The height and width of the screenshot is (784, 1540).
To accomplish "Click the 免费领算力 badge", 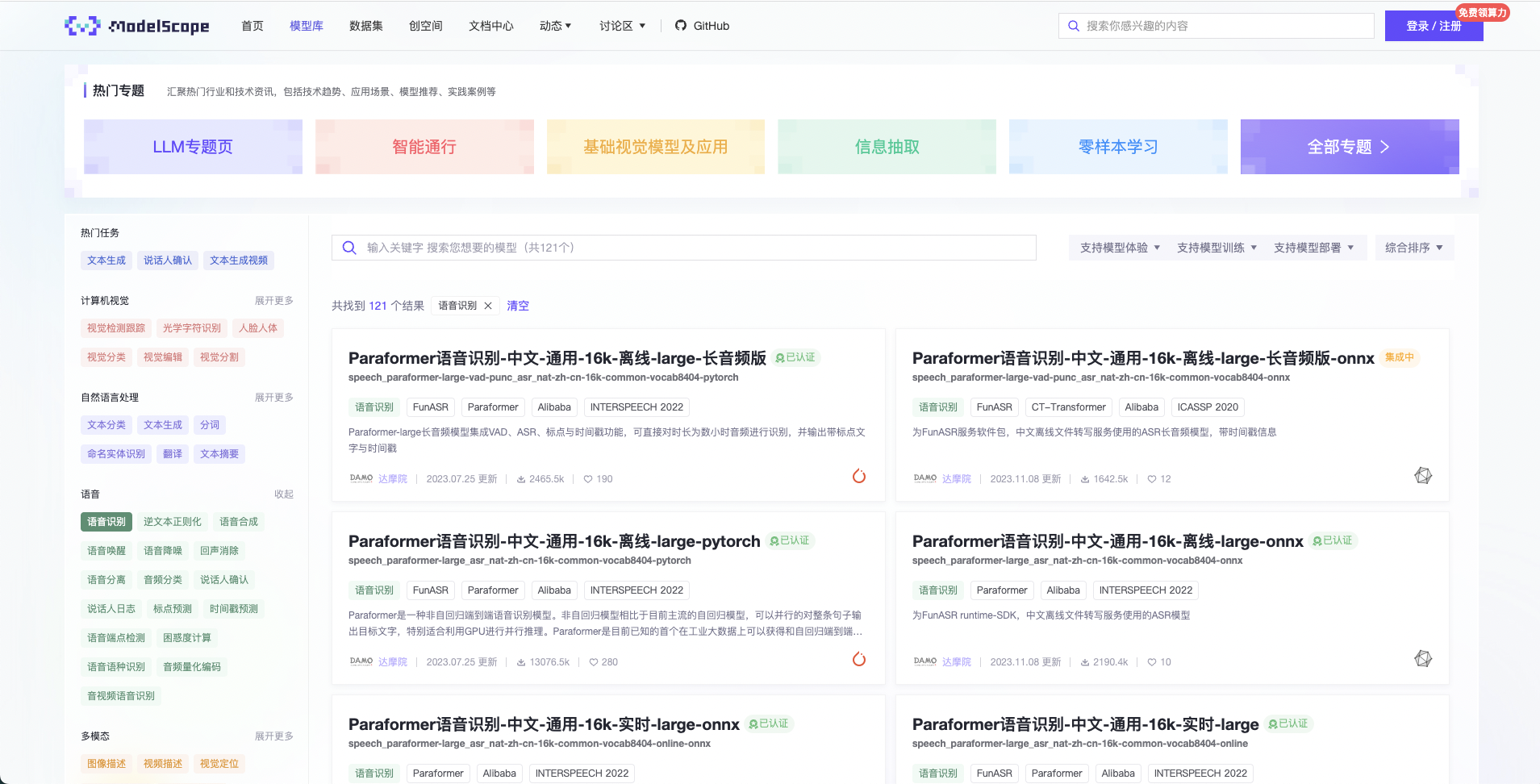I will [1482, 12].
